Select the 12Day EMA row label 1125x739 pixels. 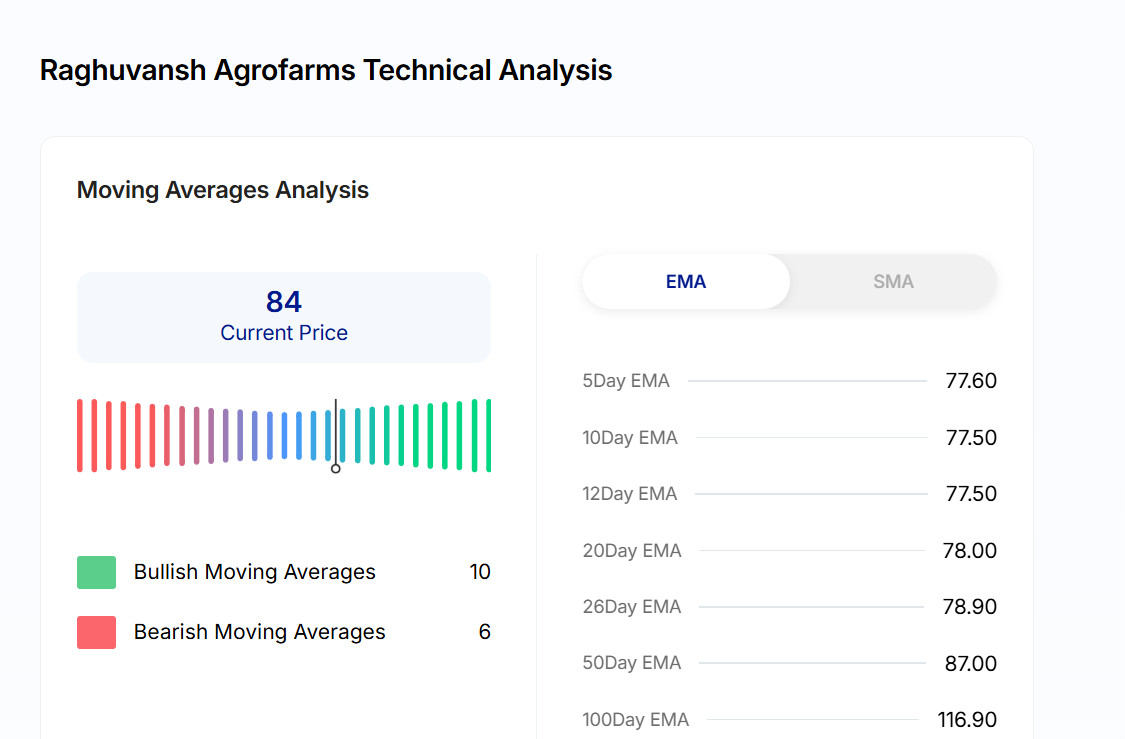pos(630,494)
